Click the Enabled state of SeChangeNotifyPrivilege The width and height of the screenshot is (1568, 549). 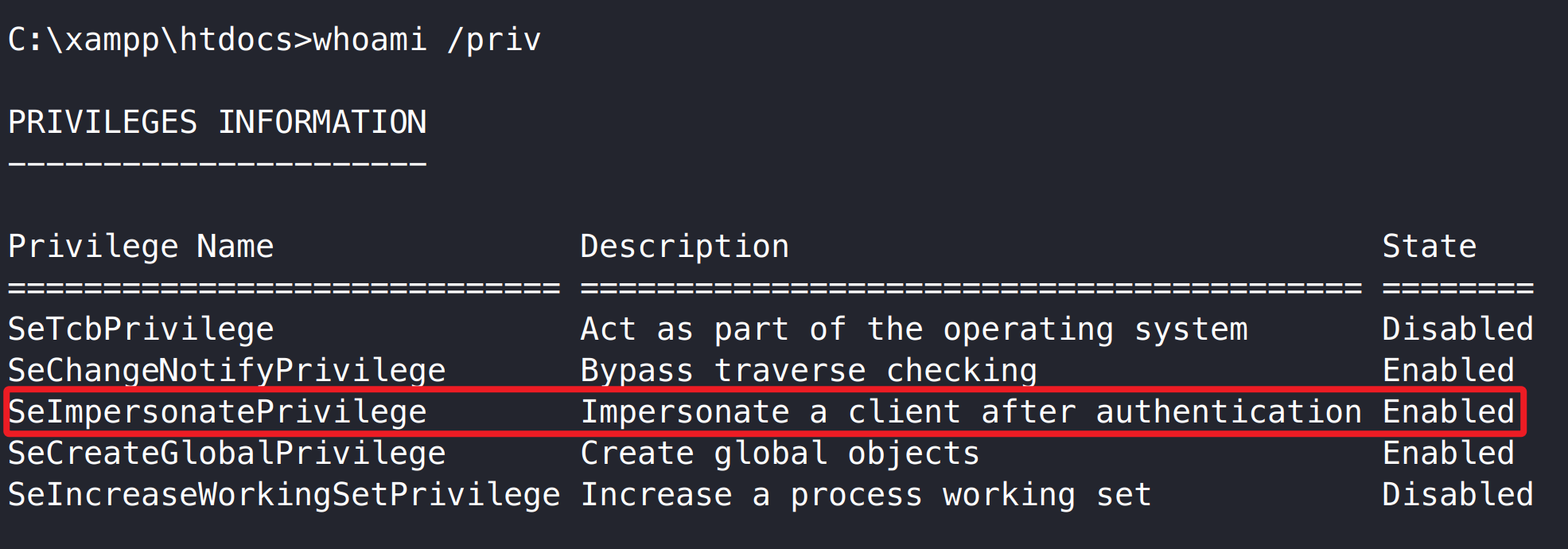pyautogui.click(x=1448, y=371)
